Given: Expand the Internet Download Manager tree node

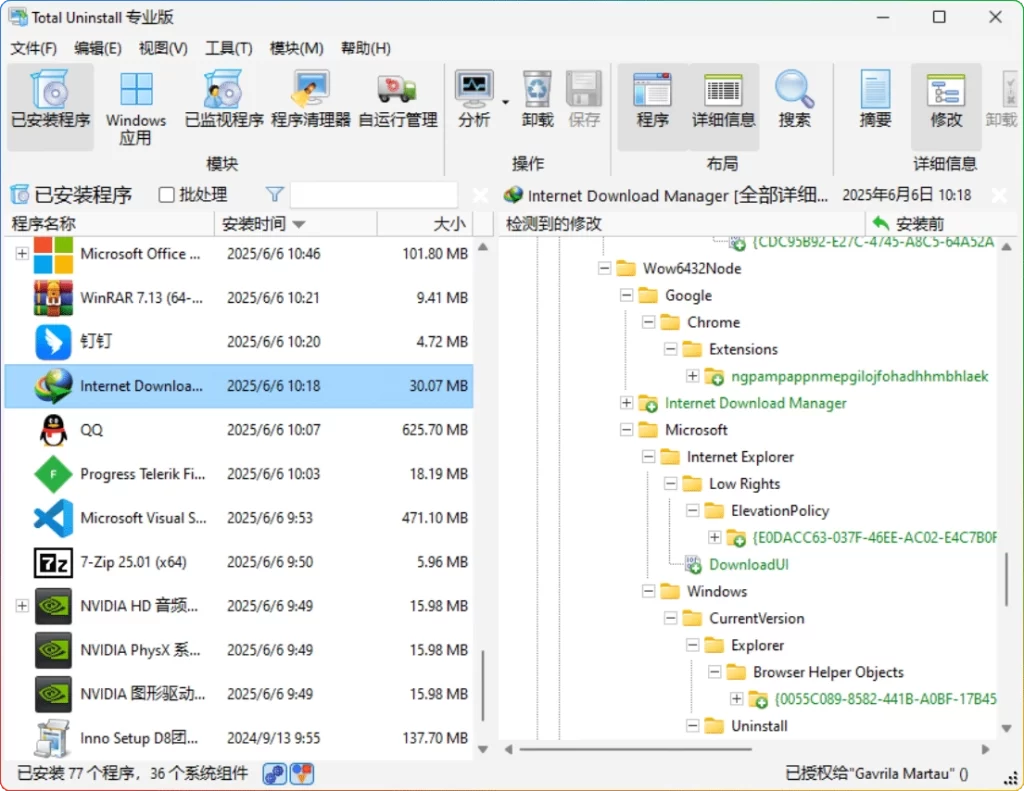Looking at the screenshot, I should (x=624, y=402).
